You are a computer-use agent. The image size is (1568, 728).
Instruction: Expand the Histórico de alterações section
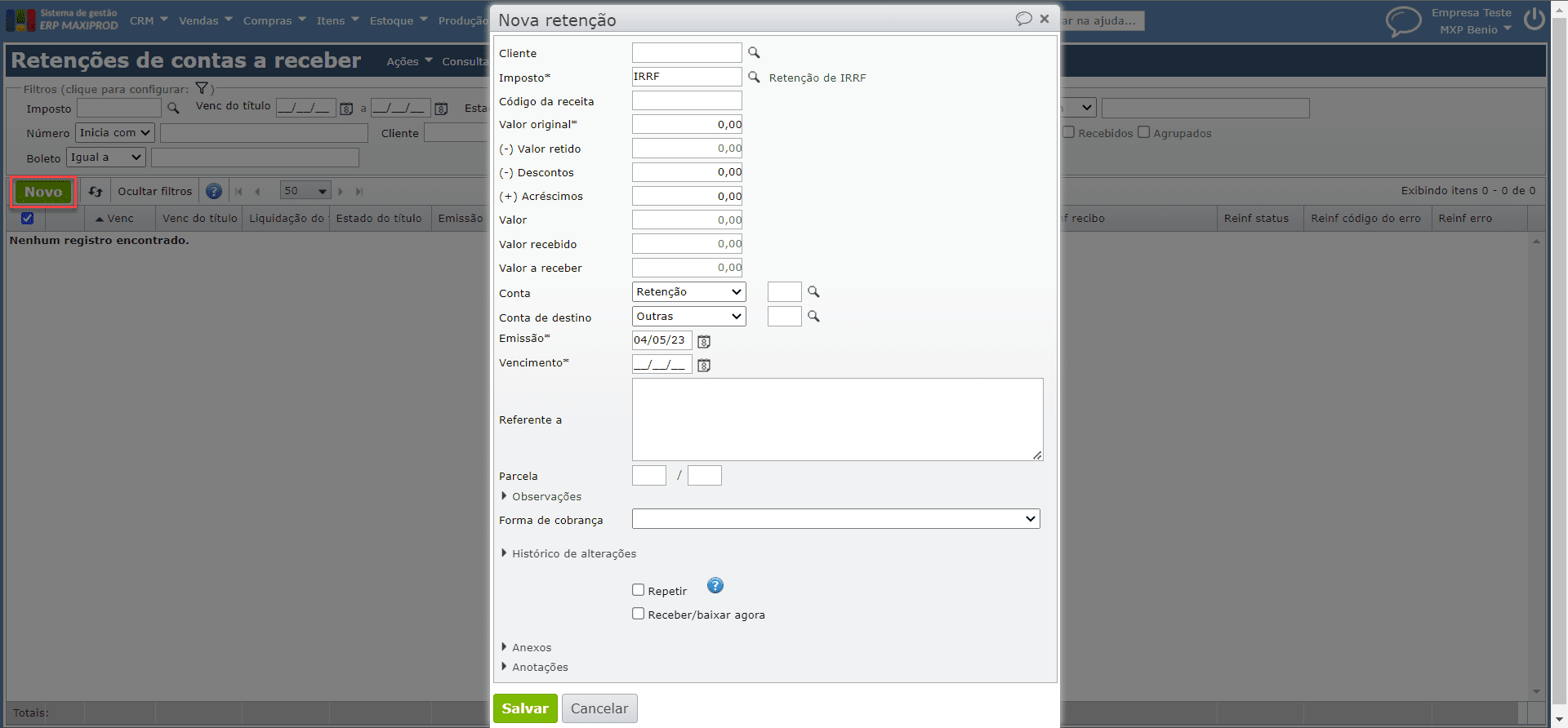tap(568, 553)
